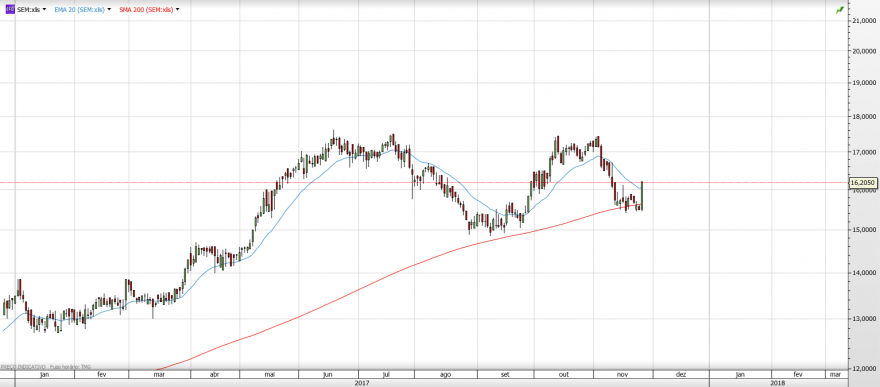Click the 12,0000 price axis label
The height and width of the screenshot is (387, 880).
click(x=864, y=369)
